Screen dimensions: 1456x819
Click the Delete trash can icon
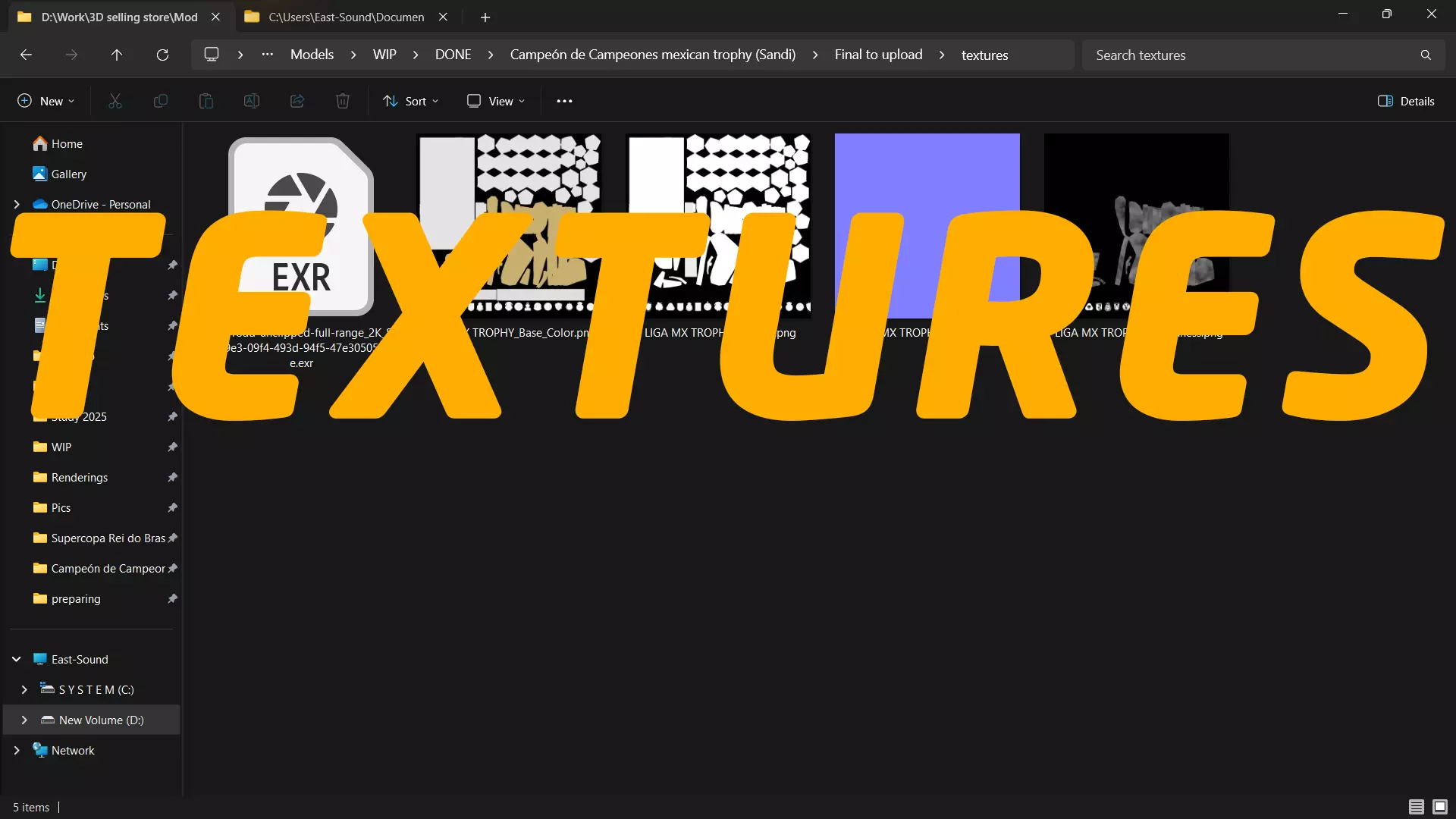pos(343,101)
